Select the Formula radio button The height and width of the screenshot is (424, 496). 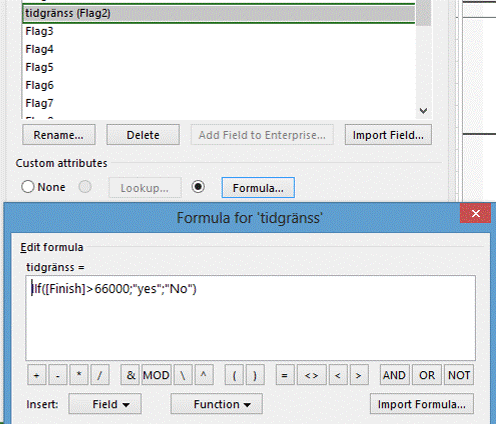click(x=198, y=187)
